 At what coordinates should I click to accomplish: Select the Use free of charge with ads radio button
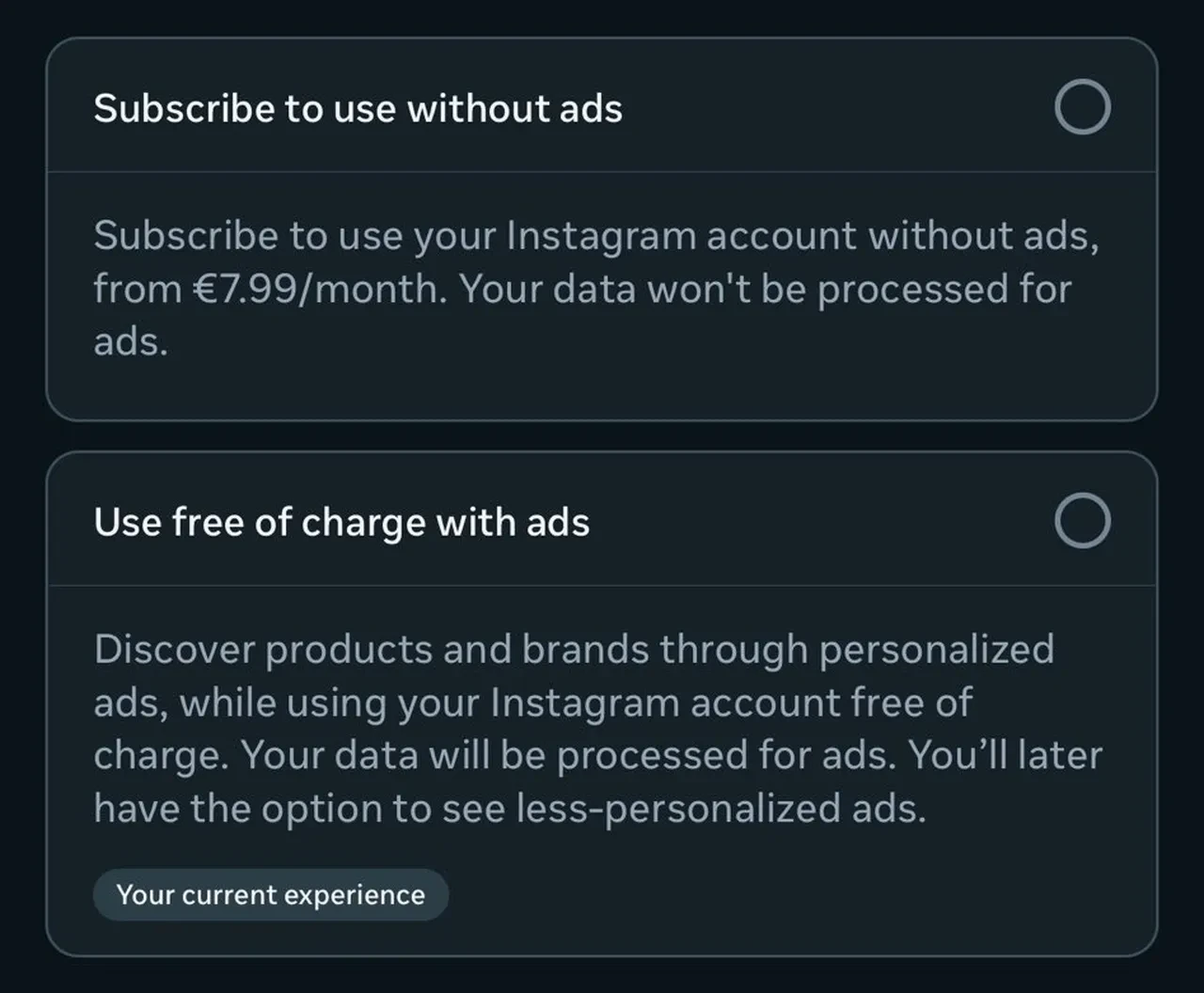tap(1083, 521)
